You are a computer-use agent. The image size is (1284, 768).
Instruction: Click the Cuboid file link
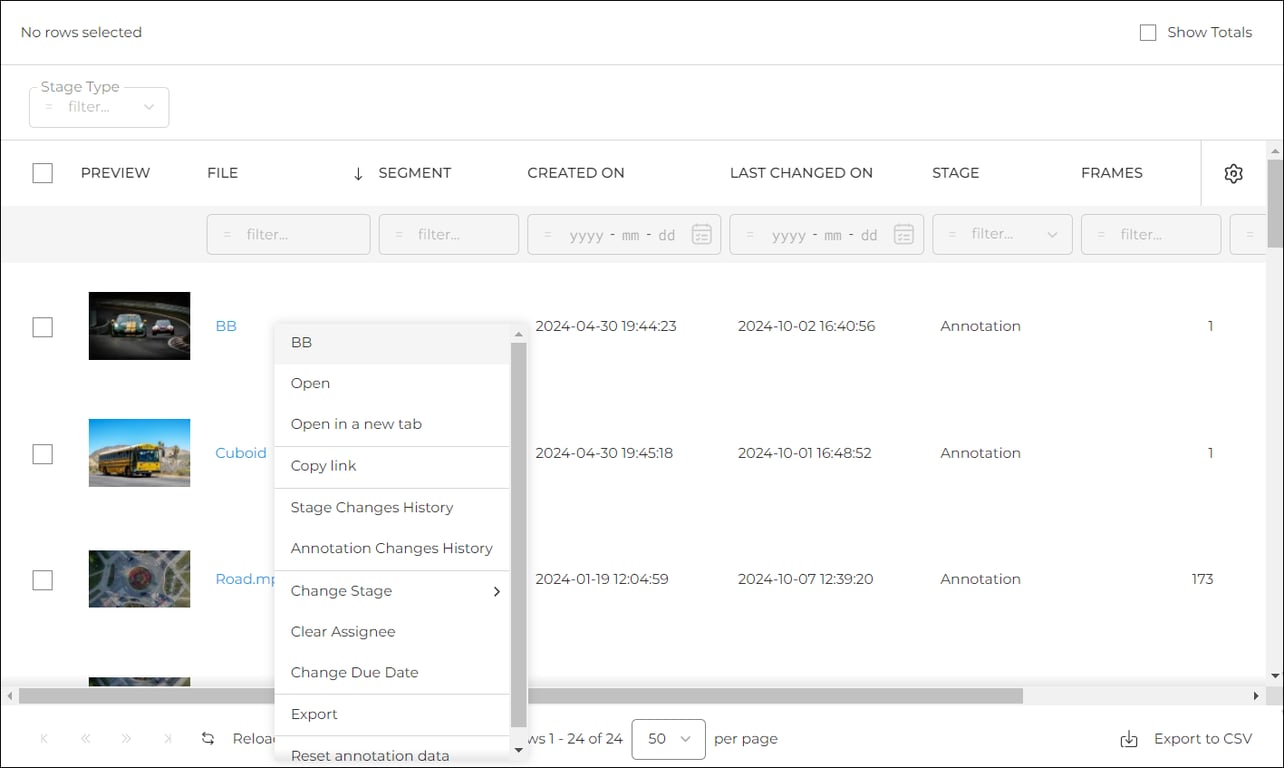point(240,452)
